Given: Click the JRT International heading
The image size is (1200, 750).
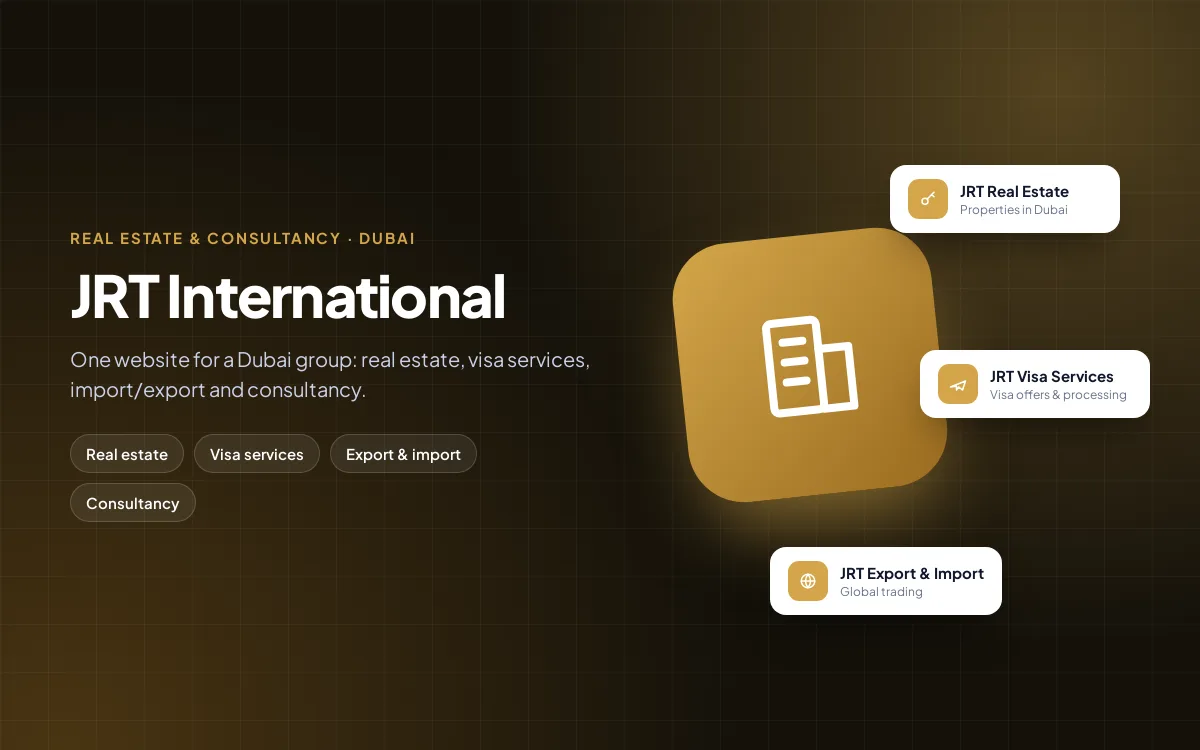Looking at the screenshot, I should click(x=288, y=297).
